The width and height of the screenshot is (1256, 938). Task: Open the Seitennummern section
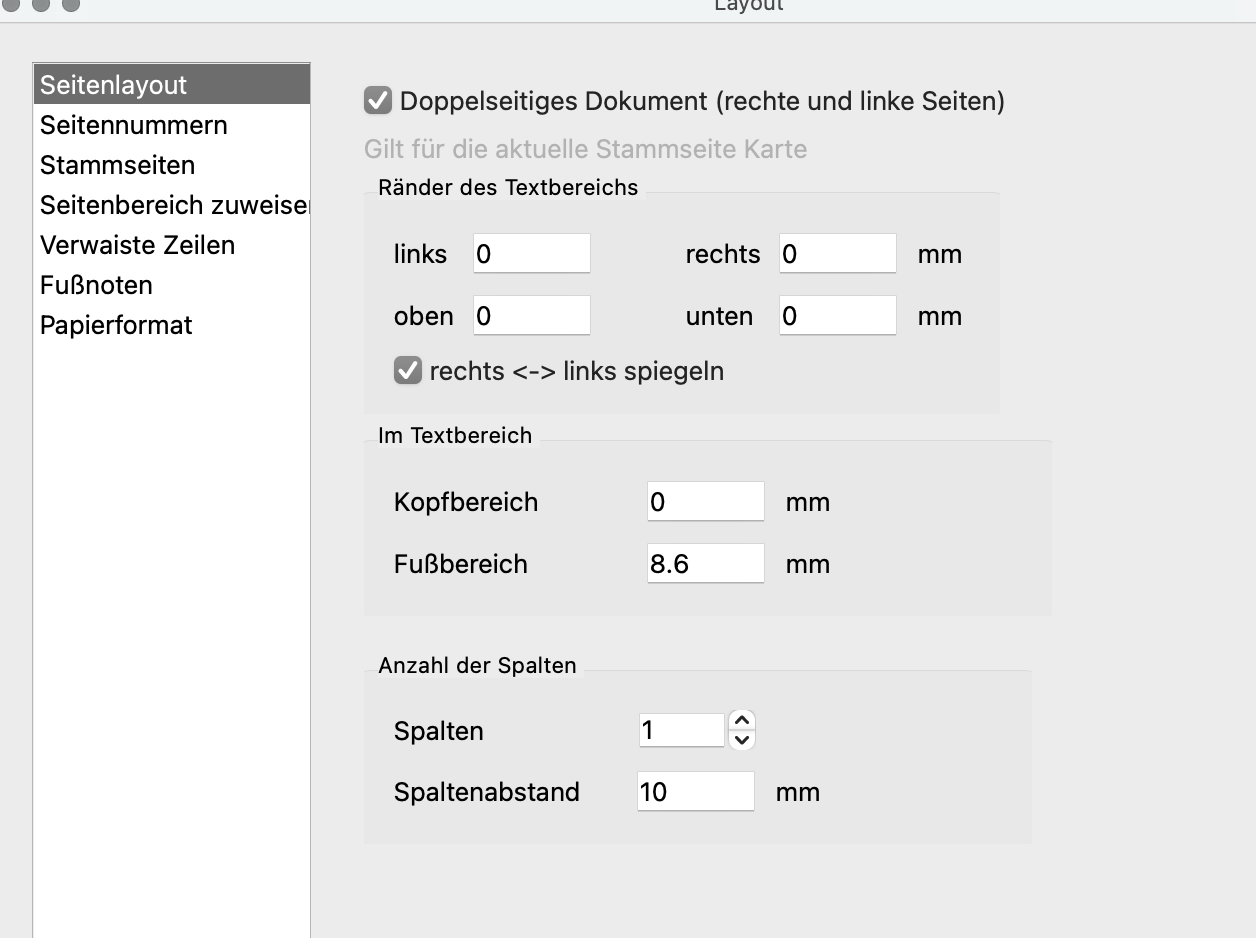pyautogui.click(x=134, y=125)
